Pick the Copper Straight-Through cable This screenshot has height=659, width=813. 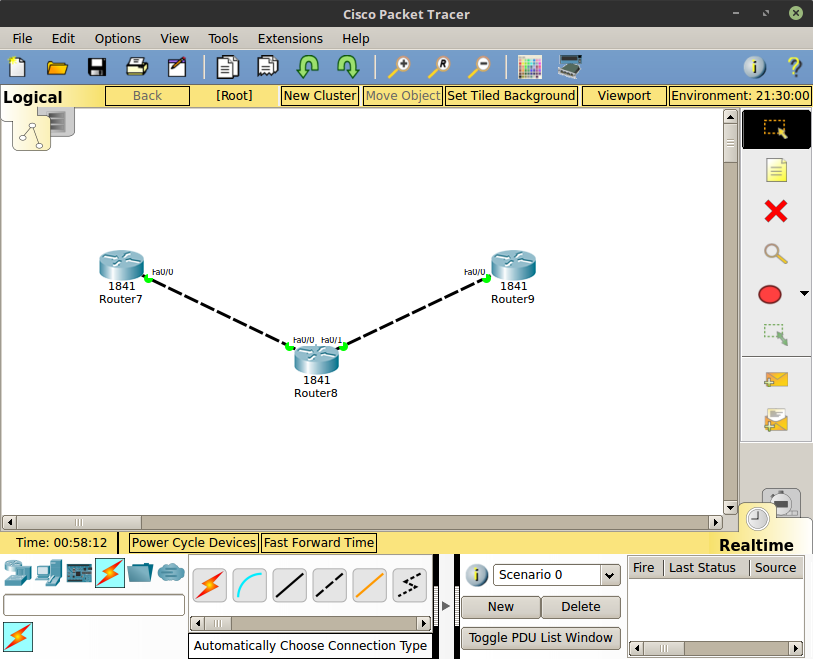[289, 585]
